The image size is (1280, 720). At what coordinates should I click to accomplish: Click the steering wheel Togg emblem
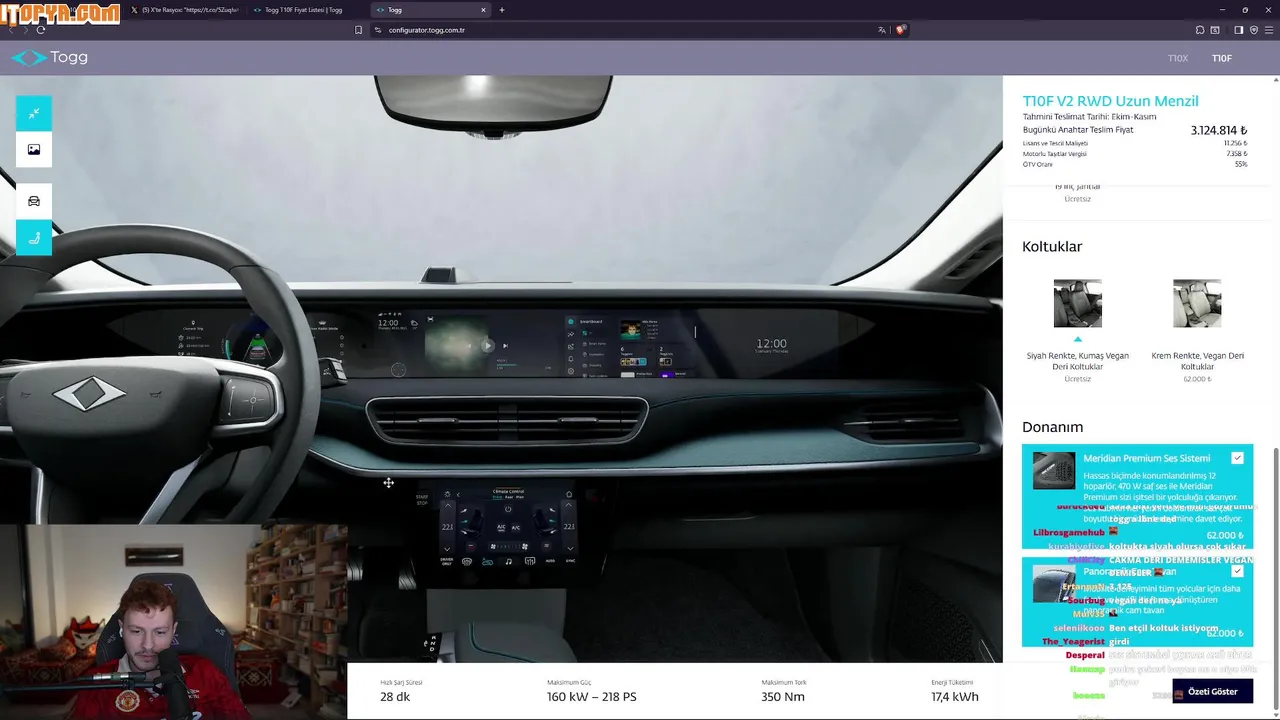[89, 396]
